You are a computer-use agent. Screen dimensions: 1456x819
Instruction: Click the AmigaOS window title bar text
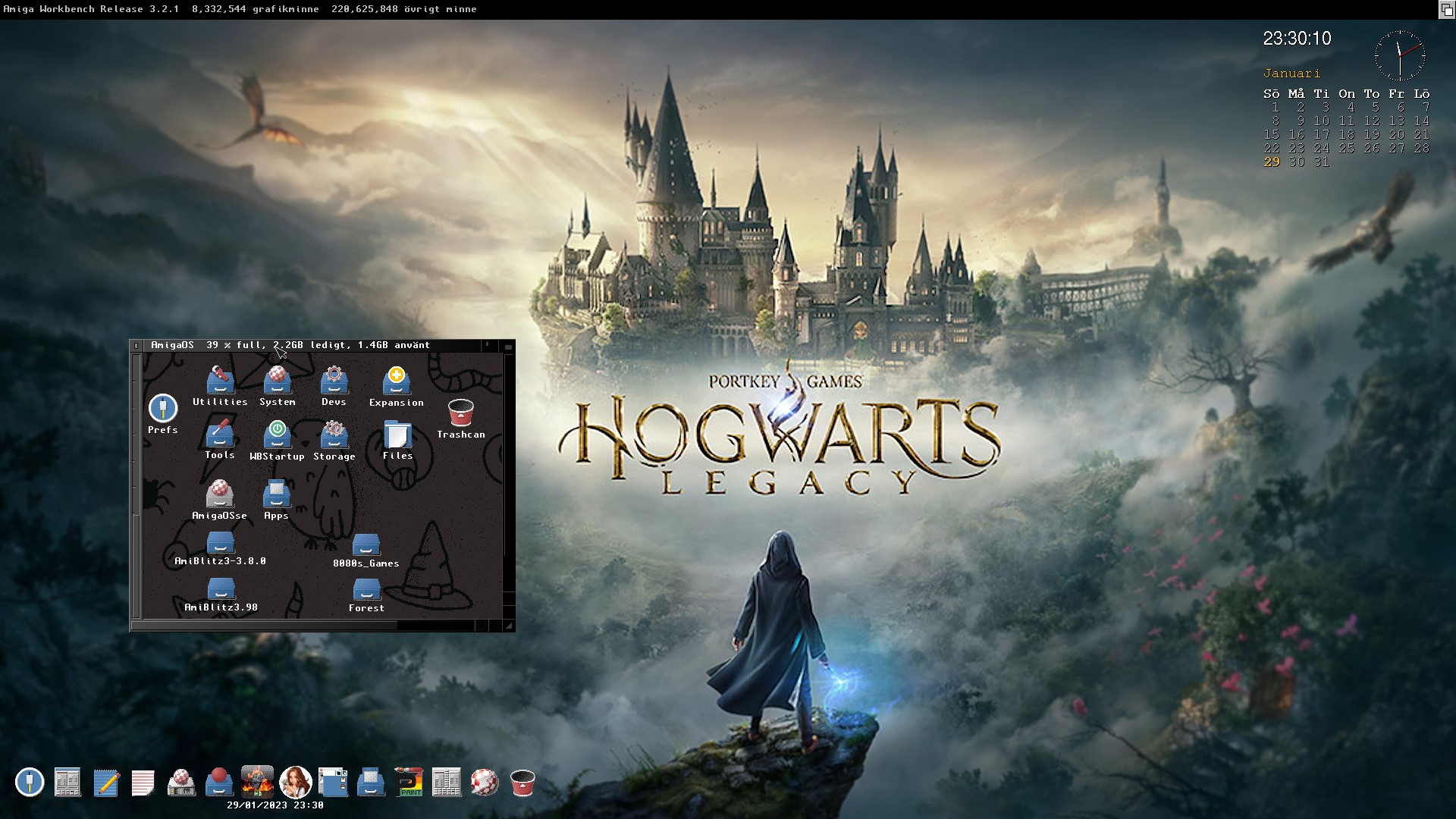[290, 345]
